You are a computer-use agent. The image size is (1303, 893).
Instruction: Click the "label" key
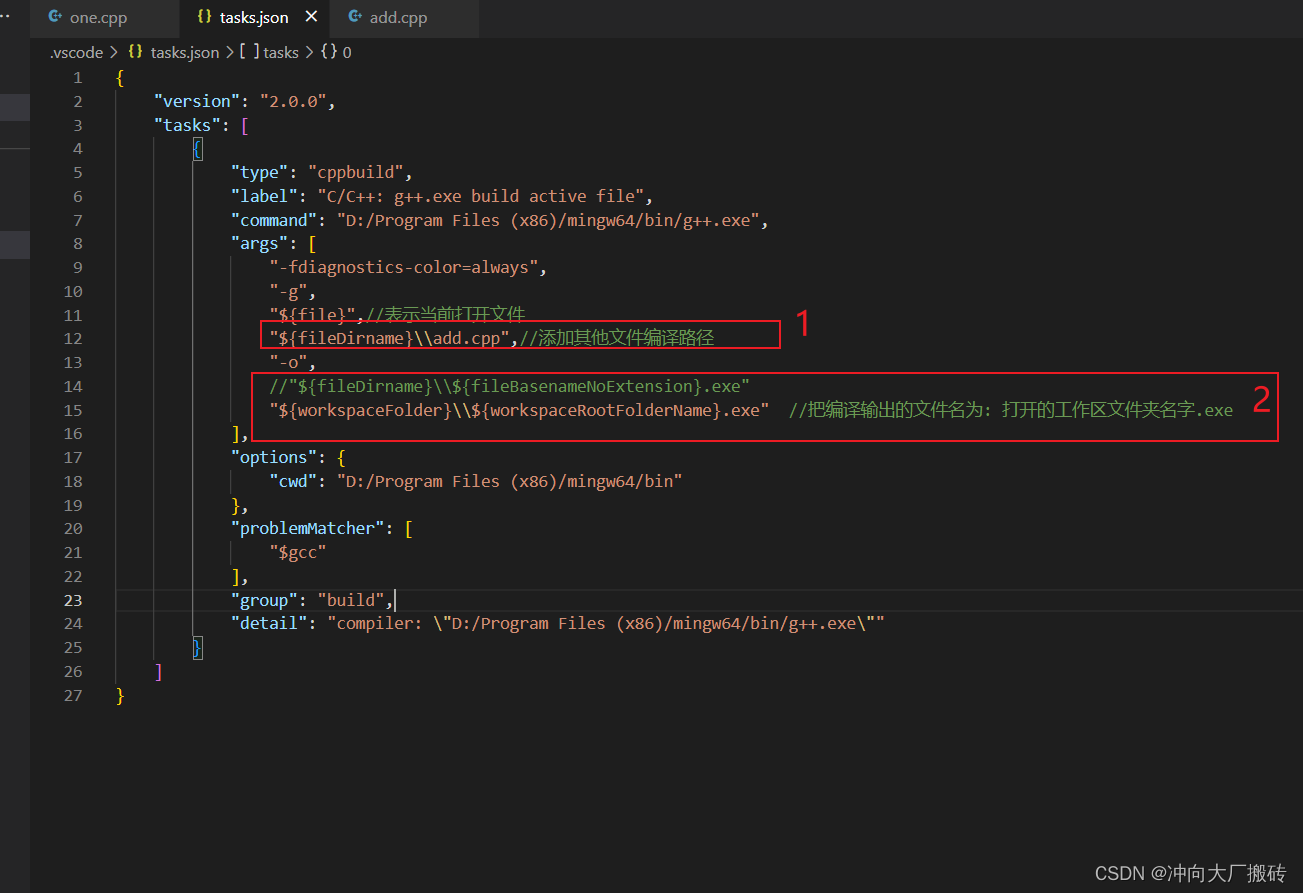264,196
